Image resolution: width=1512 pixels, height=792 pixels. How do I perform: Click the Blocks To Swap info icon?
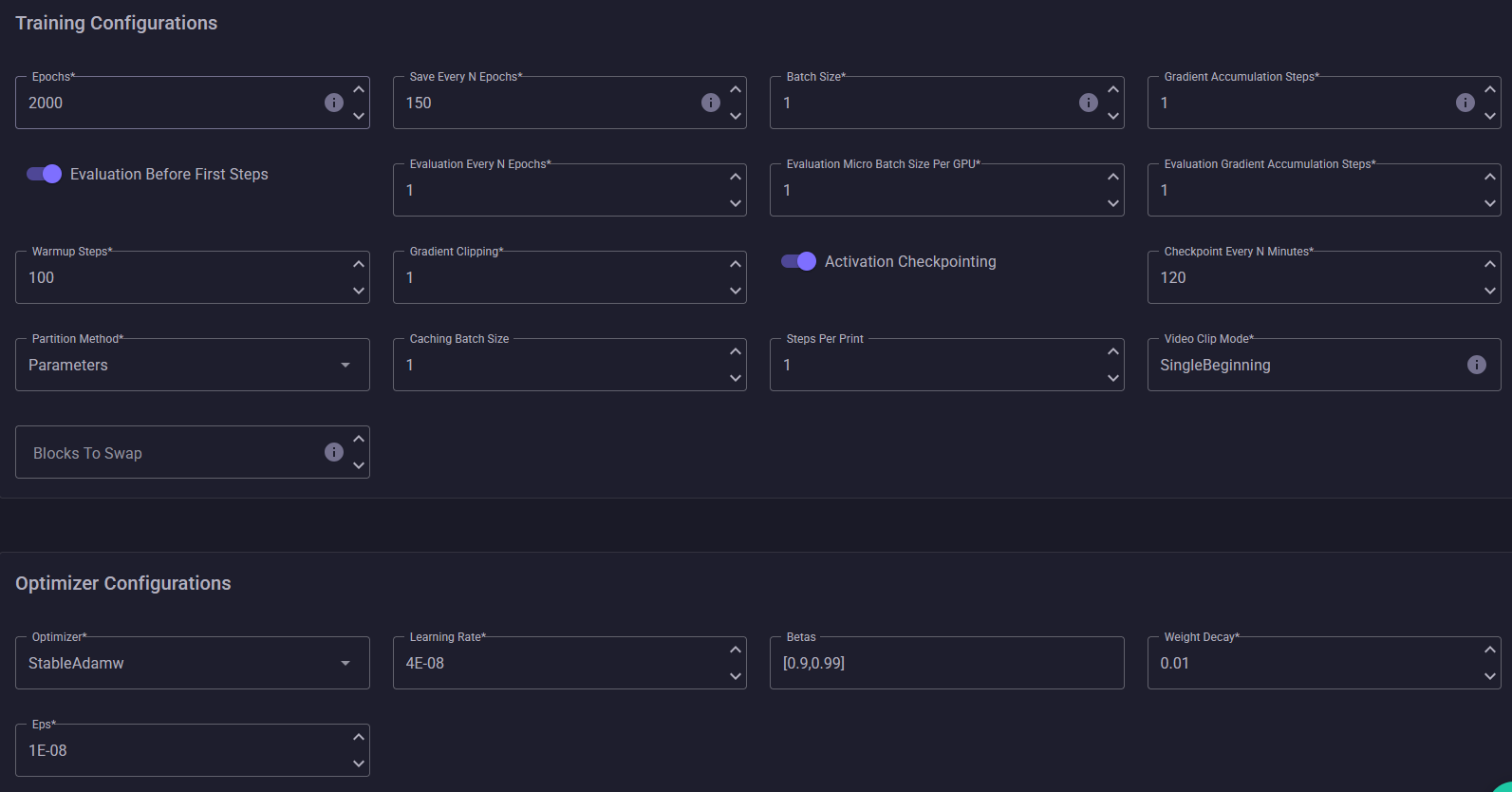pyautogui.click(x=334, y=452)
